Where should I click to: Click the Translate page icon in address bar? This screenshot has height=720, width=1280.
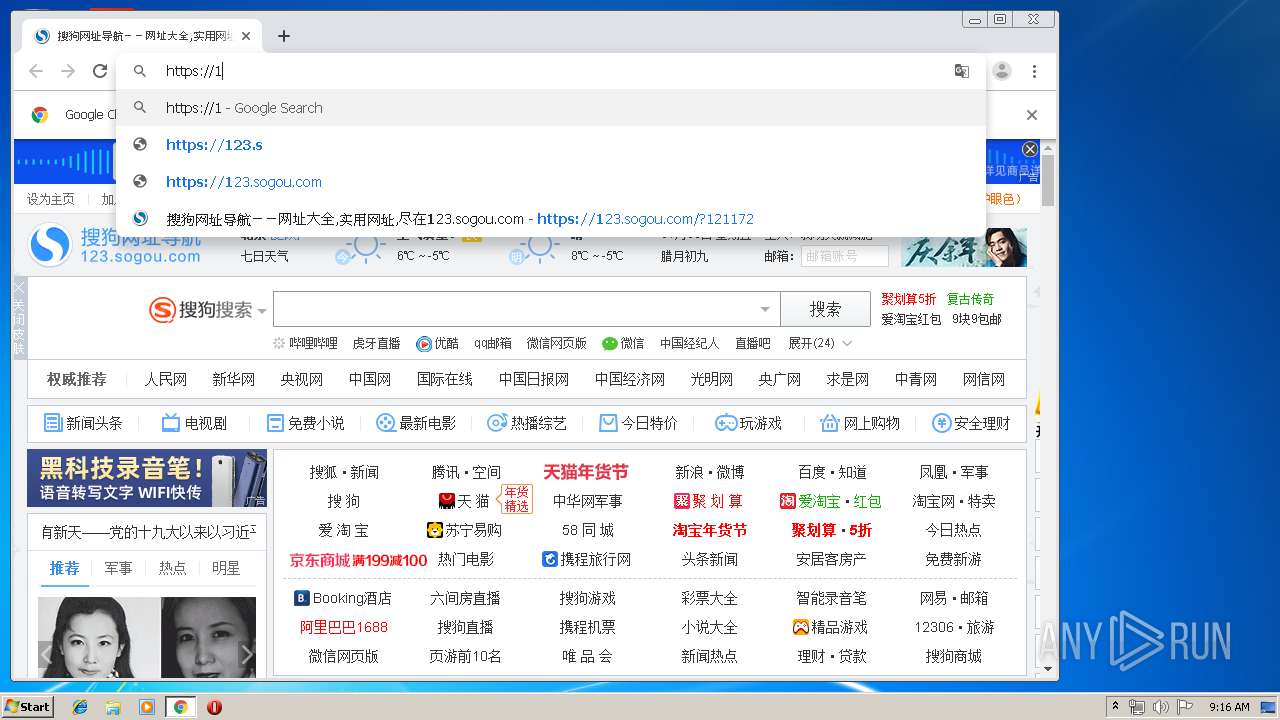click(962, 71)
